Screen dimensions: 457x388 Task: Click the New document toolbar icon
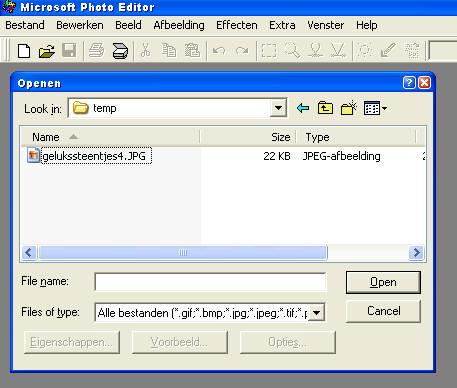pos(24,51)
